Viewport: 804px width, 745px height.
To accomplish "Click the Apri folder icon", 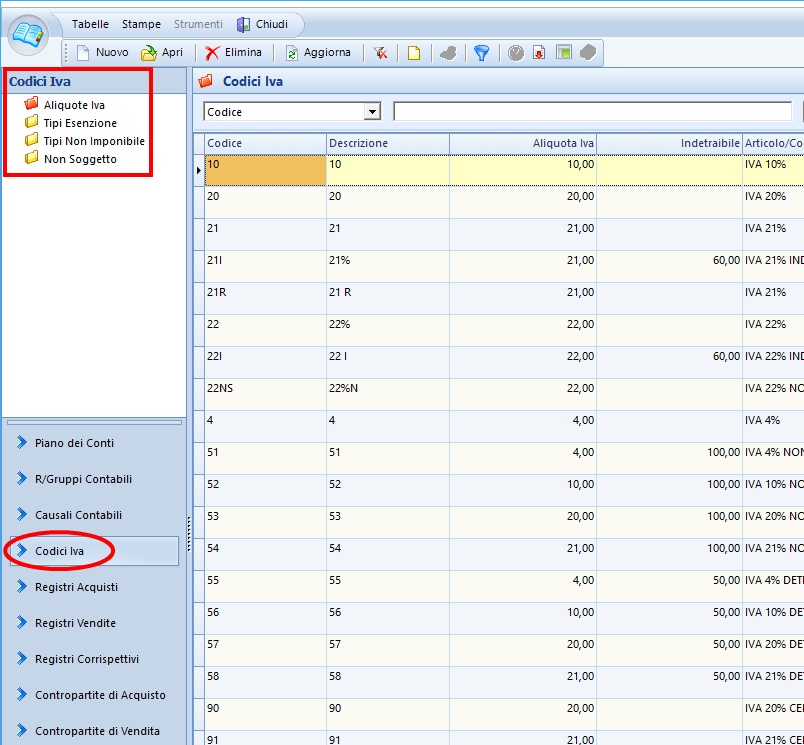I will click(x=149, y=53).
